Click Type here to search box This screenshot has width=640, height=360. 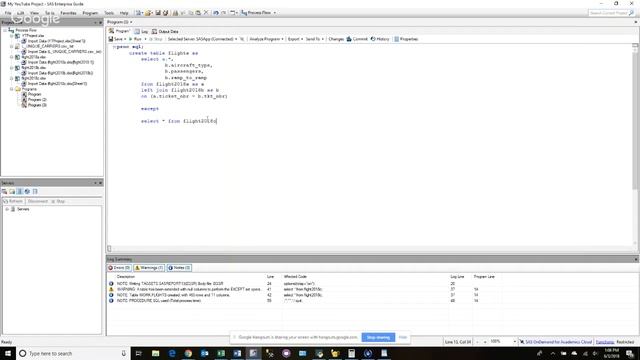click(x=73, y=353)
